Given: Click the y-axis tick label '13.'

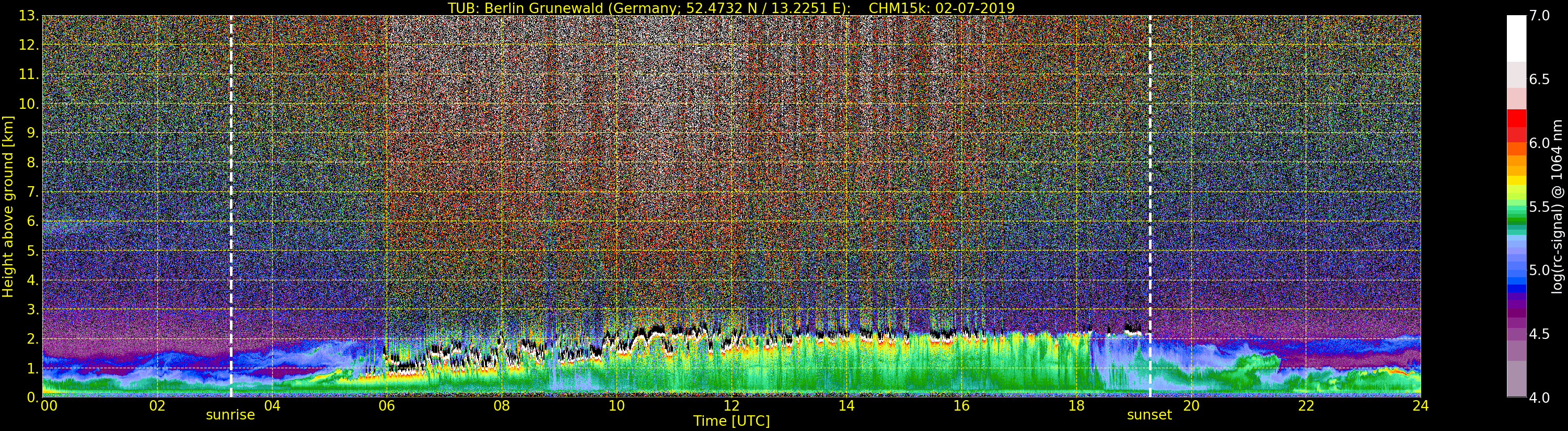Looking at the screenshot, I should pos(29,16).
